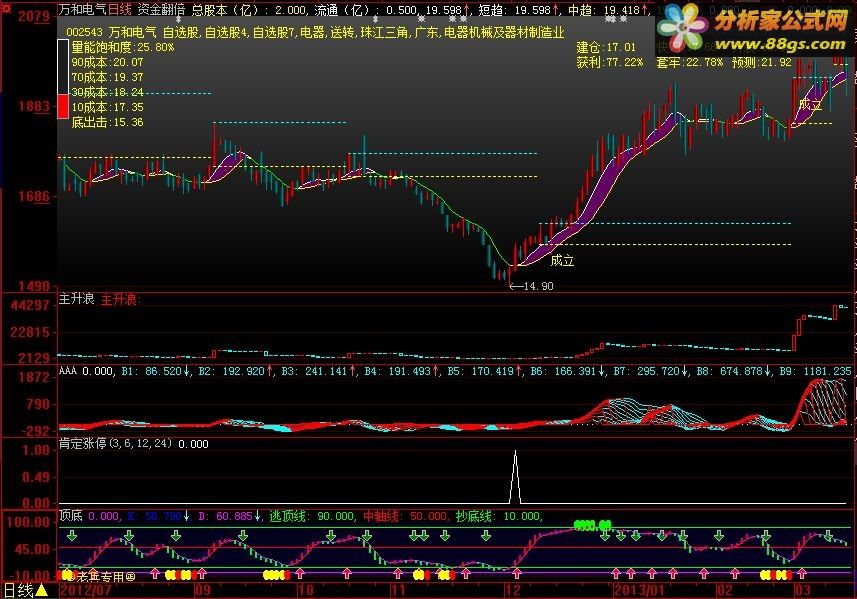The width and height of the screenshot is (857, 599).
Task: Click the 底出击:15.36 line
Action: (108, 122)
